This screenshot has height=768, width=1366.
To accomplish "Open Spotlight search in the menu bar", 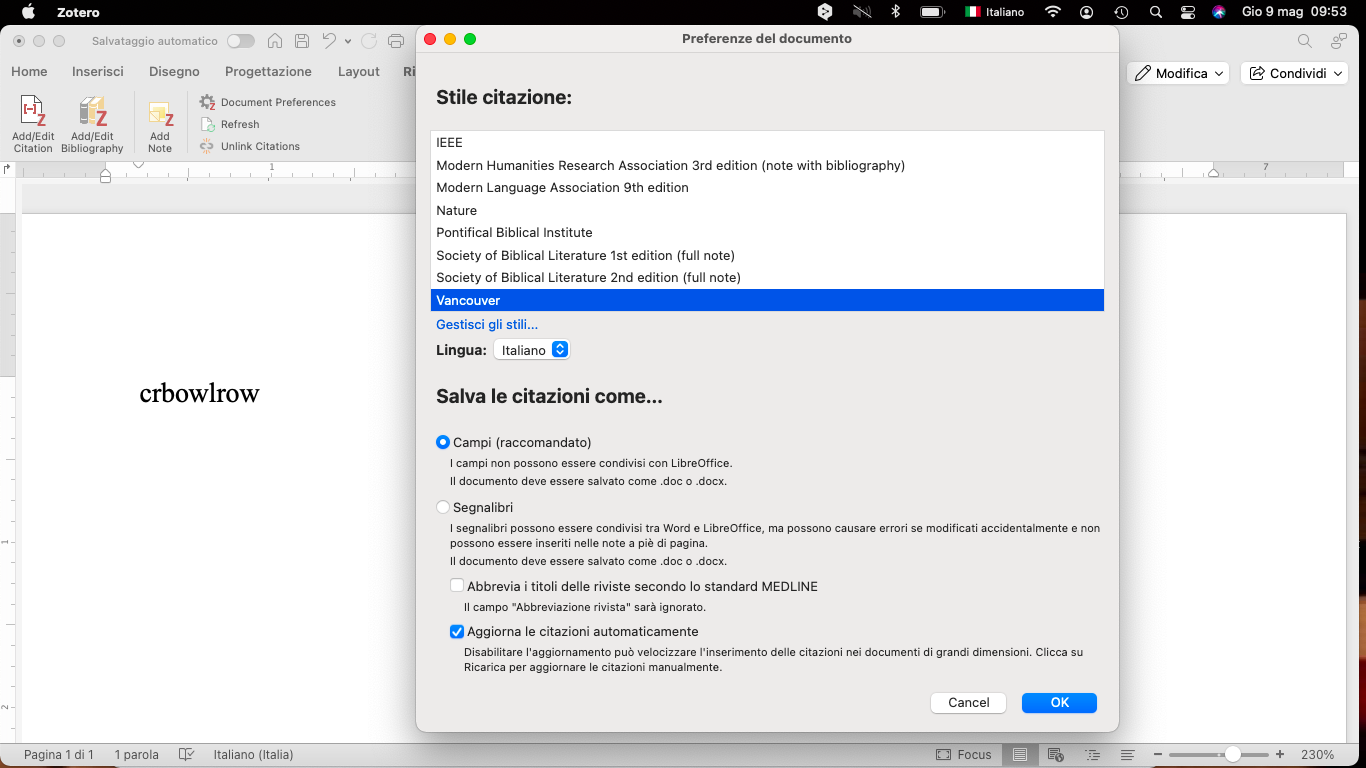I will tap(1156, 12).
